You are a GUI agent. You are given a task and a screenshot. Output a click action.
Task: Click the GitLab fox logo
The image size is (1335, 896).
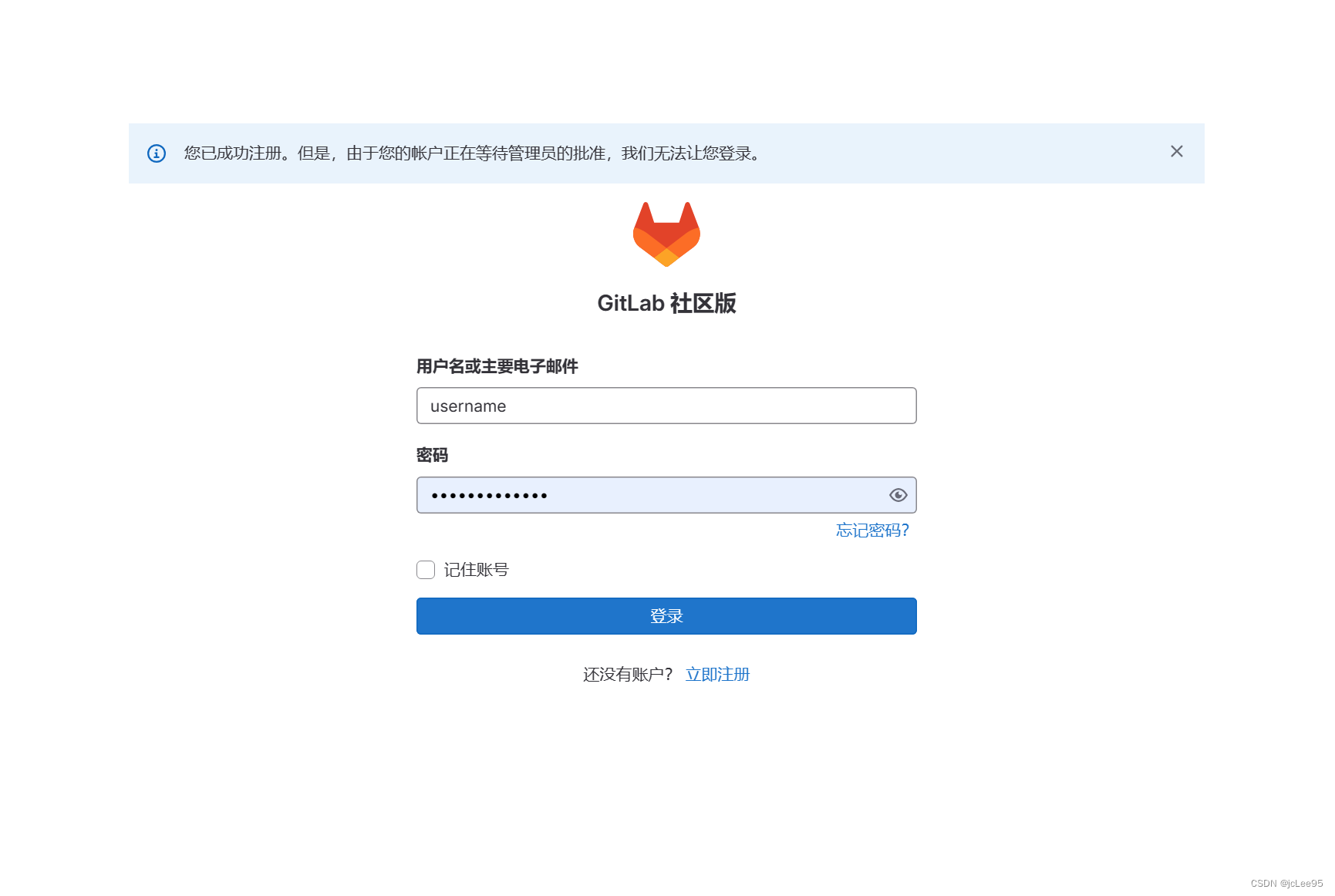pyautogui.click(x=666, y=234)
